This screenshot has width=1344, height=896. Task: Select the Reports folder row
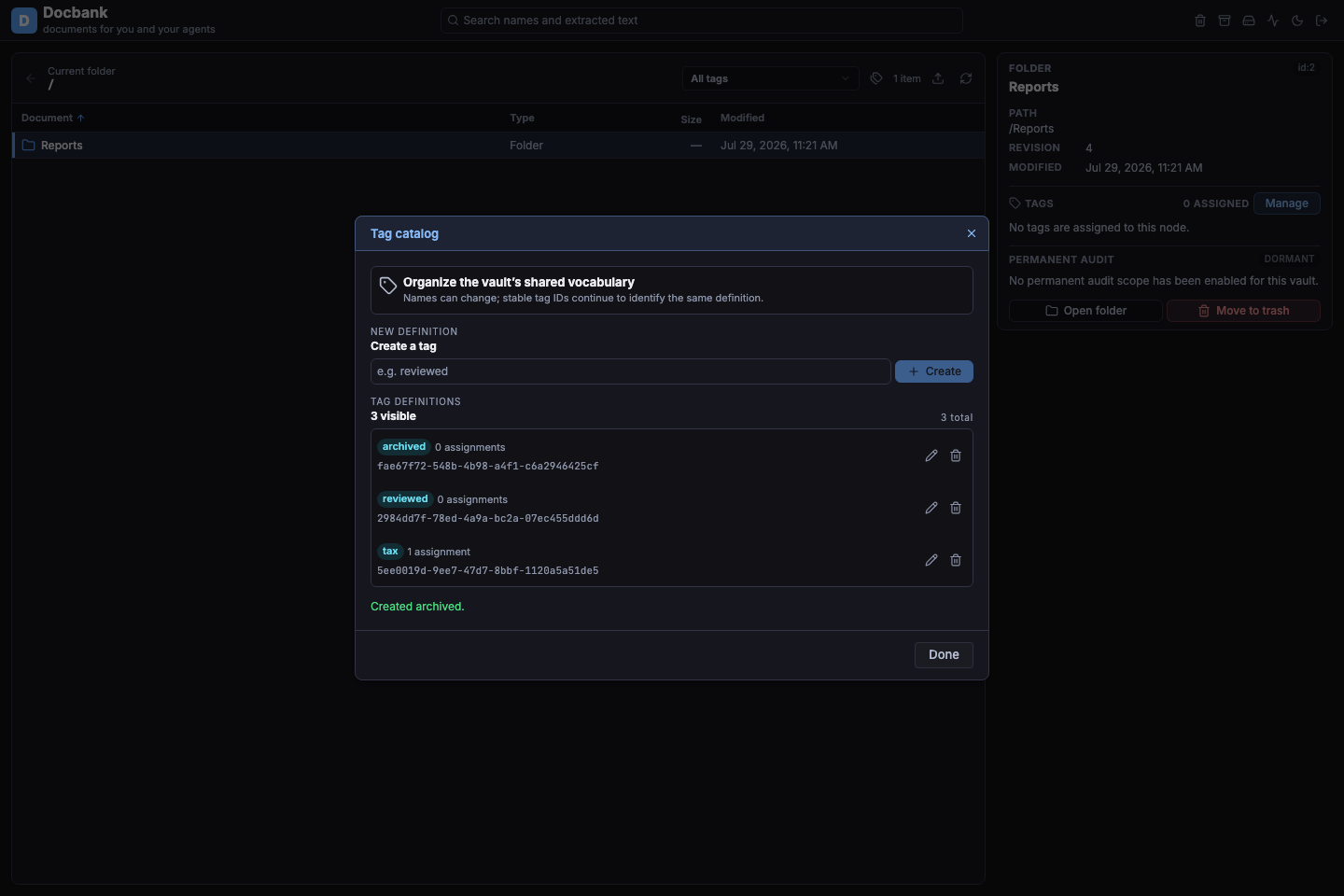tap(498, 146)
